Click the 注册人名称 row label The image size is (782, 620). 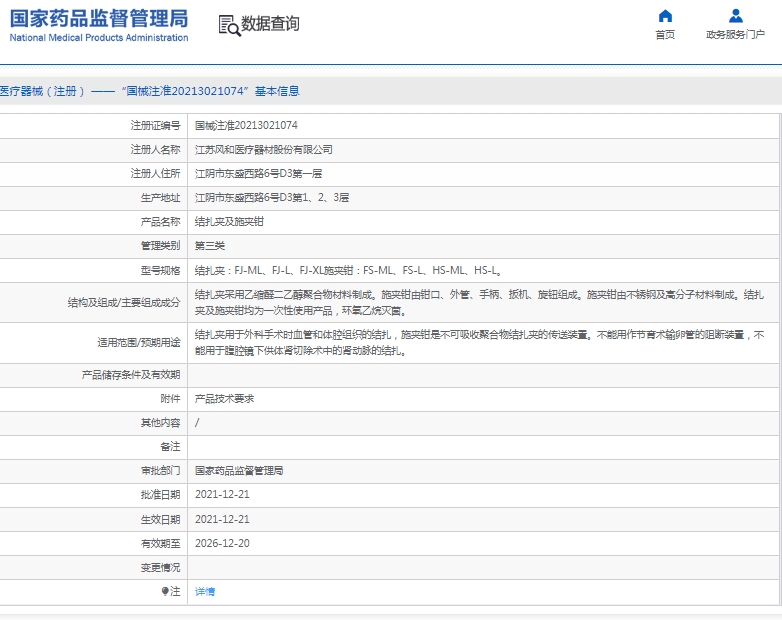click(x=155, y=150)
